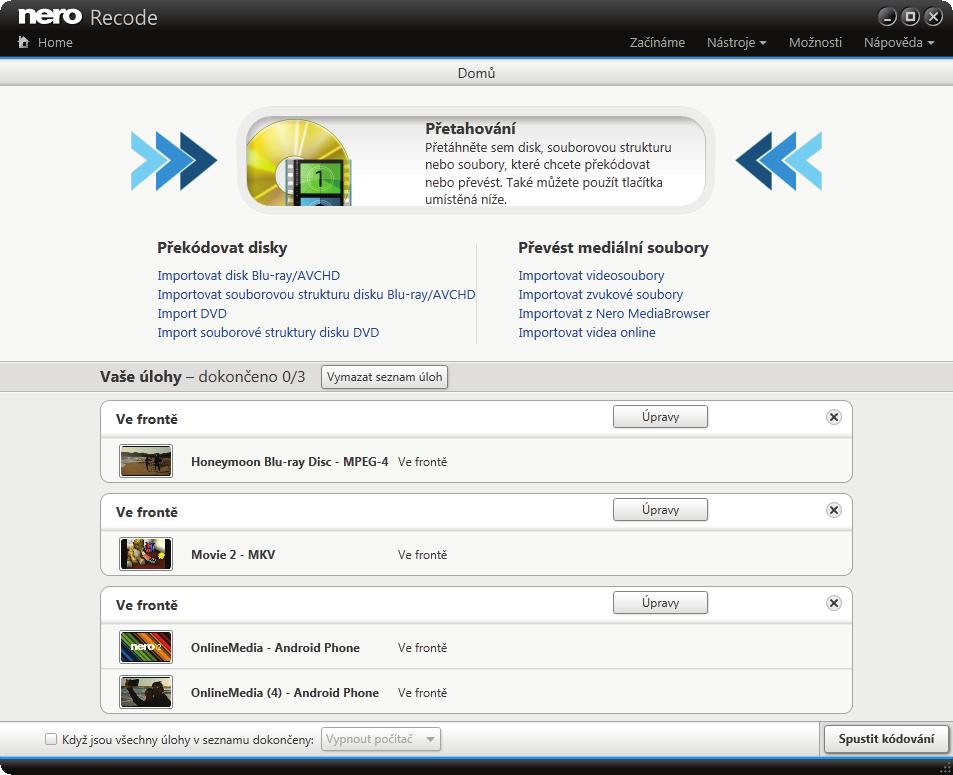Click Importovat zvukové soubory link
Image resolution: width=953 pixels, height=775 pixels.
coord(600,294)
